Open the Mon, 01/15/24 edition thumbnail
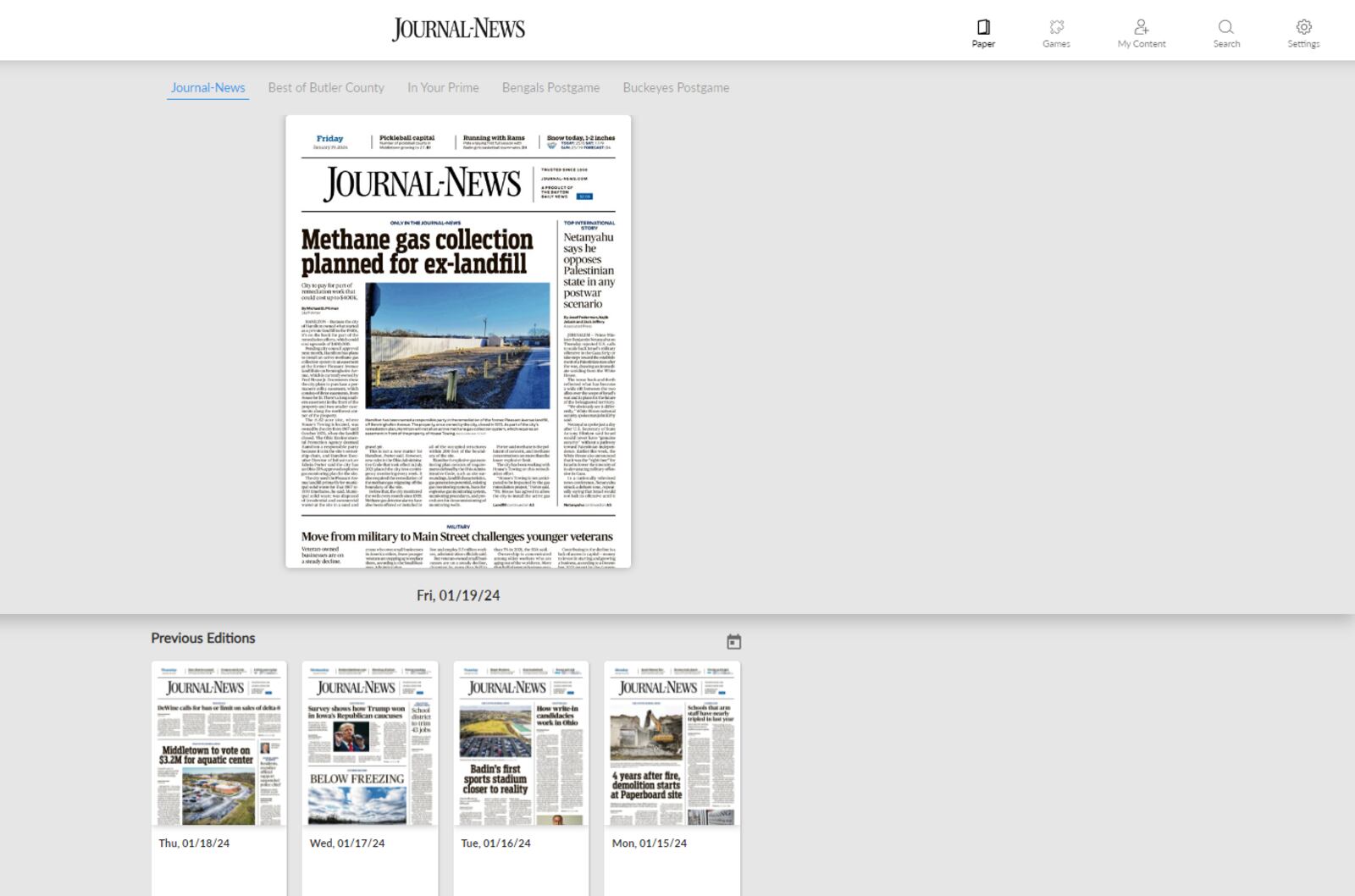This screenshot has width=1355, height=896. [x=672, y=743]
